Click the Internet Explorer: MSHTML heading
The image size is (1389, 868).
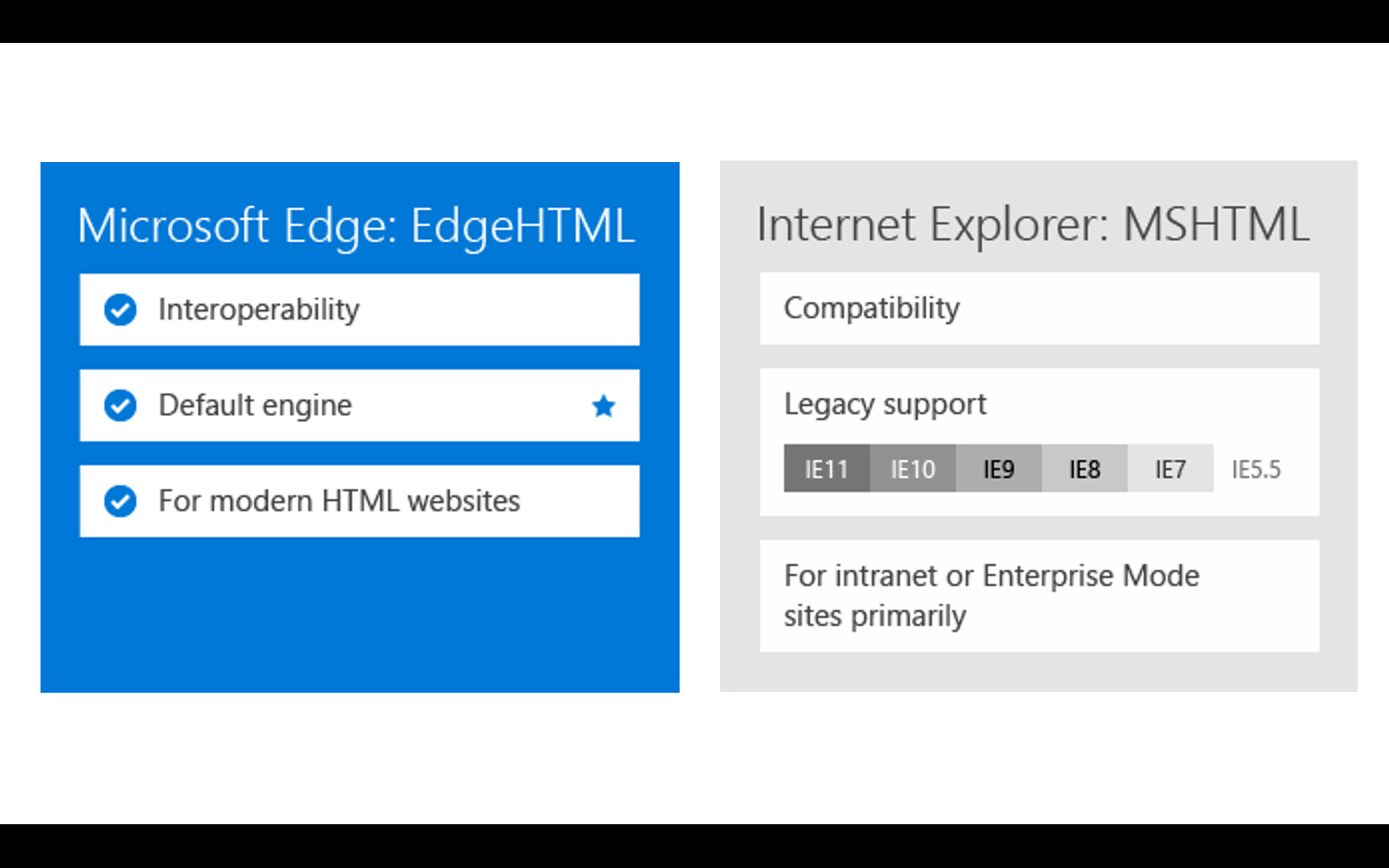pyautogui.click(x=1033, y=224)
